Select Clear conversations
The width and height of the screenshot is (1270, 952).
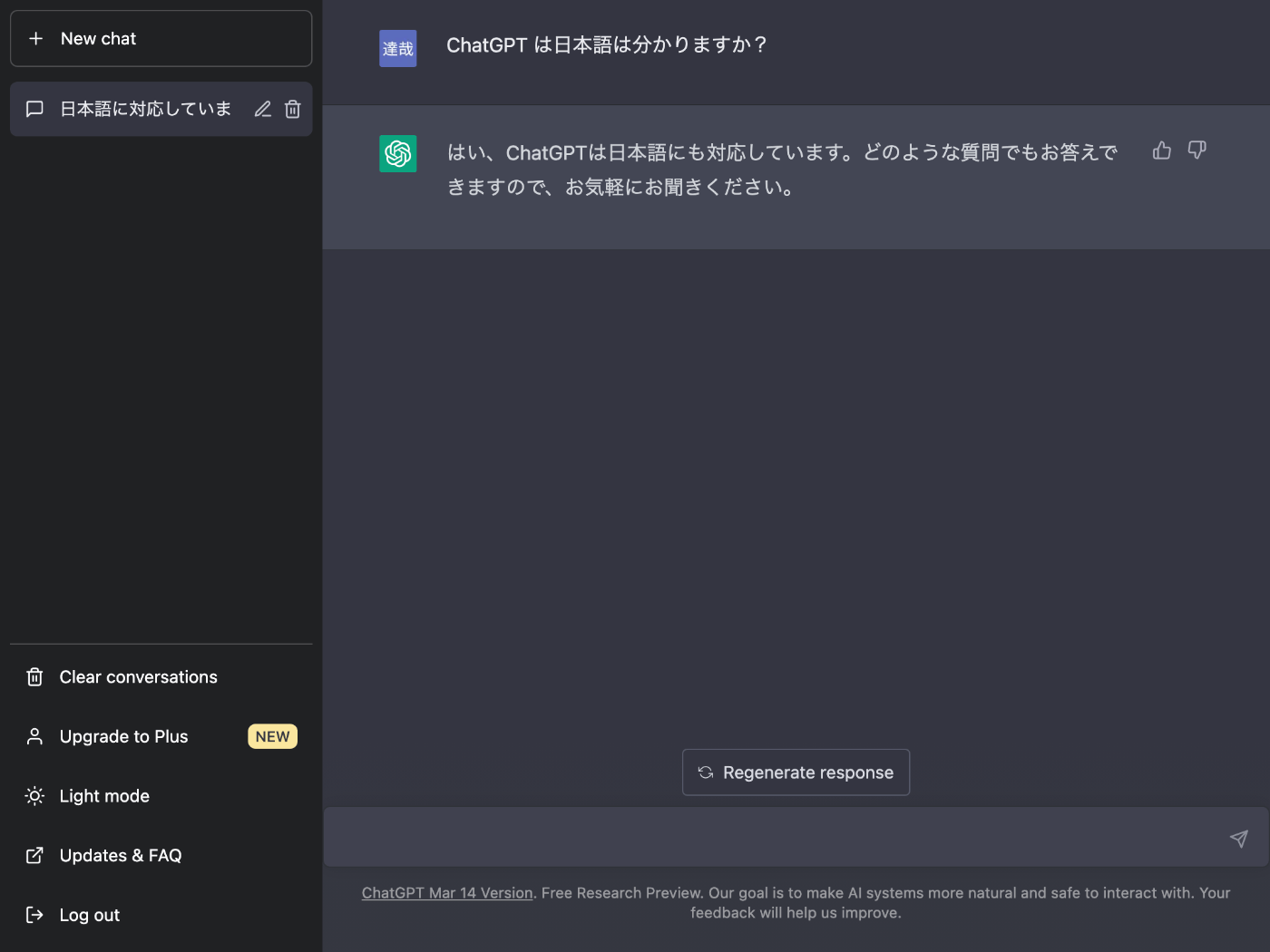[x=161, y=677]
